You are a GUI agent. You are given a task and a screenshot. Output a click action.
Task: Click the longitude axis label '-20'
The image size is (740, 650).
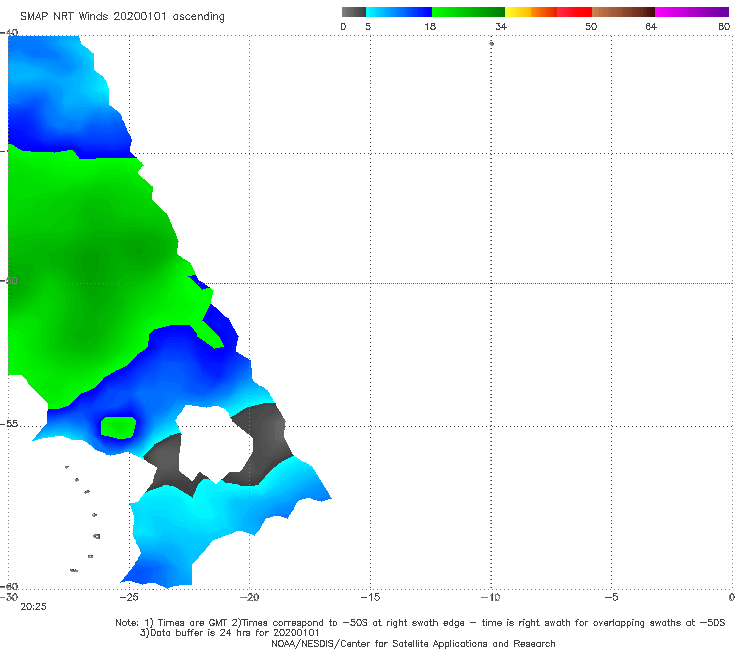coord(249,597)
